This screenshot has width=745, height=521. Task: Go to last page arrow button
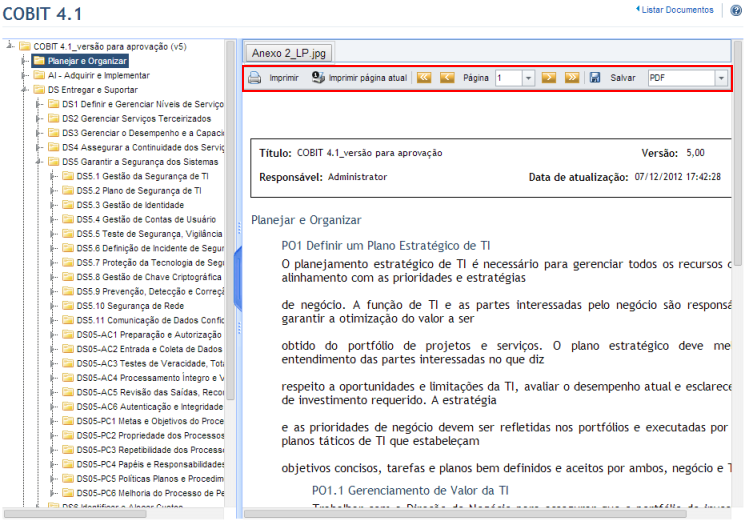tap(572, 77)
